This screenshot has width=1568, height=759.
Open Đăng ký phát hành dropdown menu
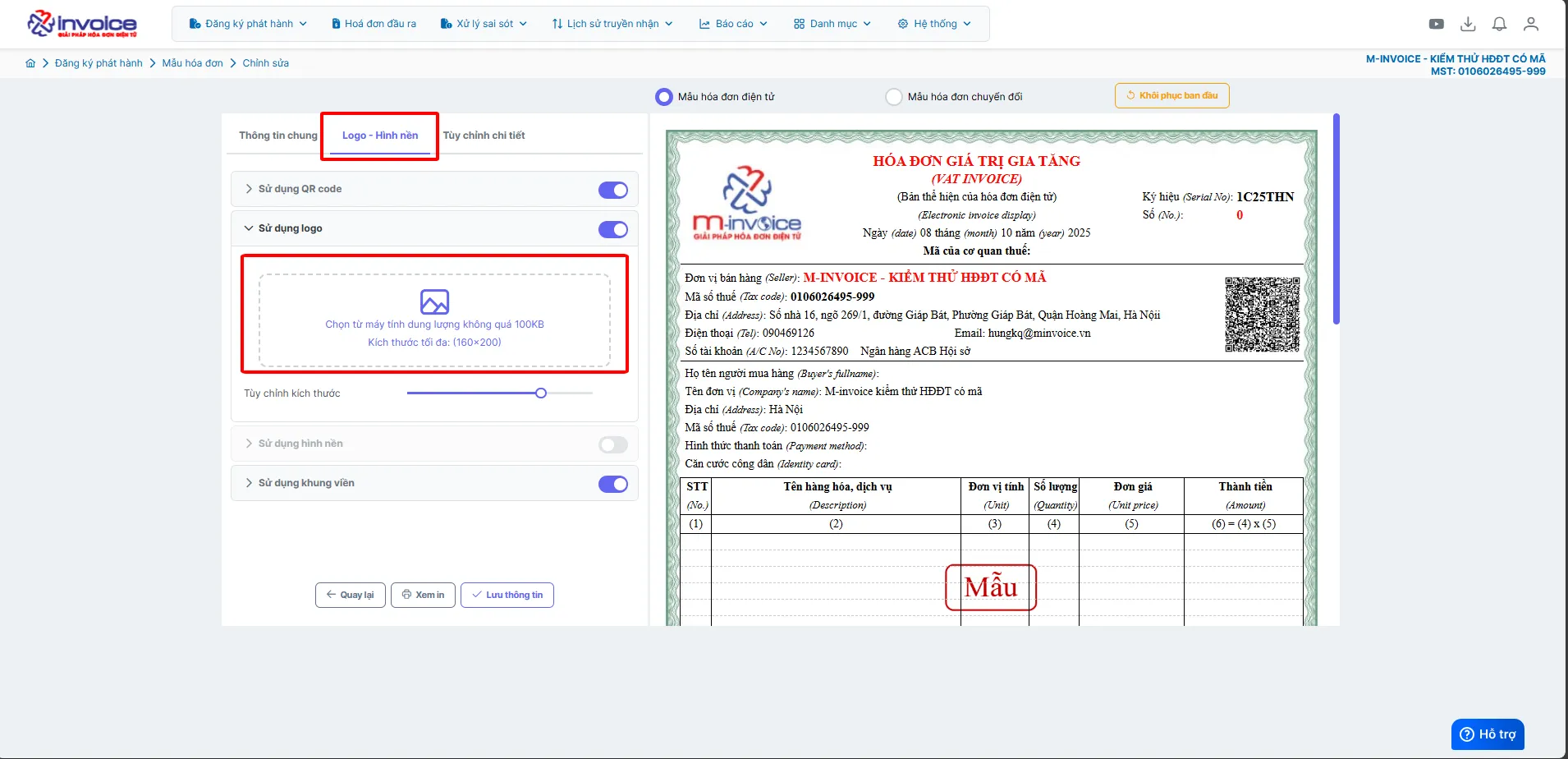(248, 24)
